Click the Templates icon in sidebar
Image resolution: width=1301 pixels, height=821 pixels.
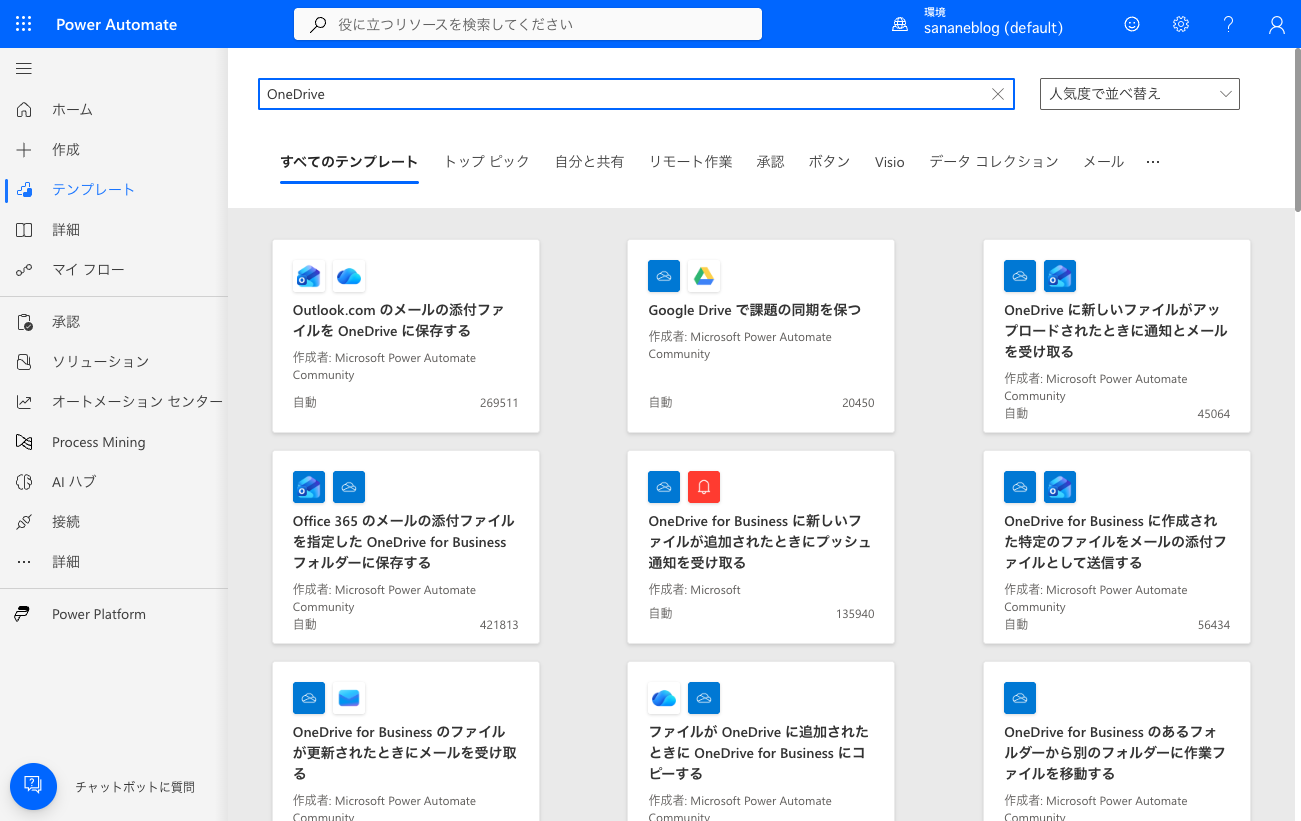click(x=25, y=189)
